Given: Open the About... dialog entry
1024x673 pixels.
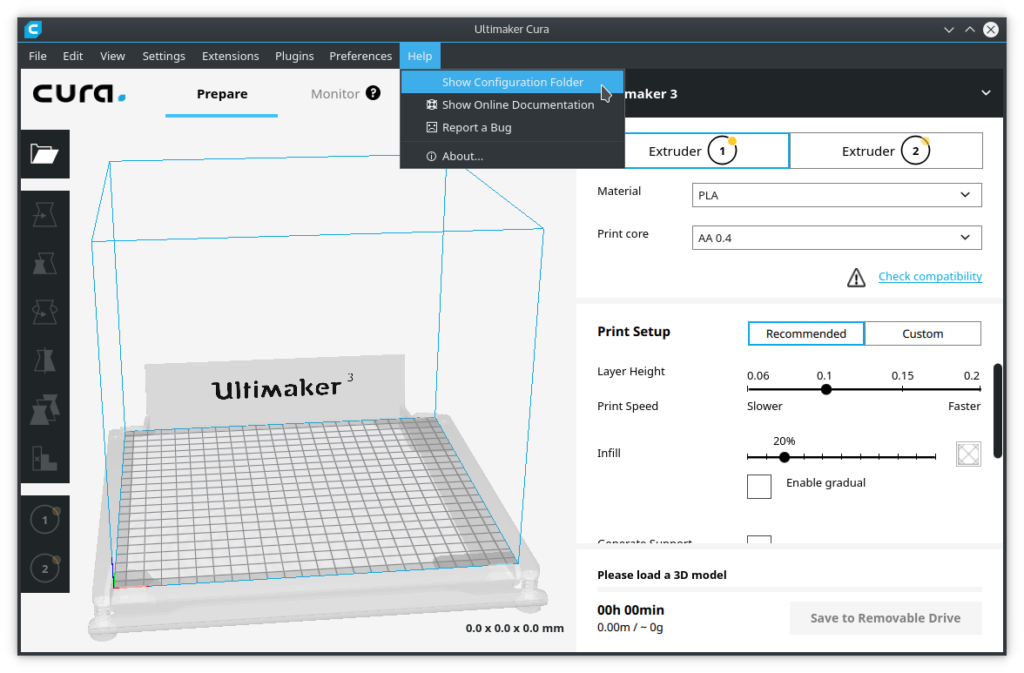Looking at the screenshot, I should [x=512, y=157].
